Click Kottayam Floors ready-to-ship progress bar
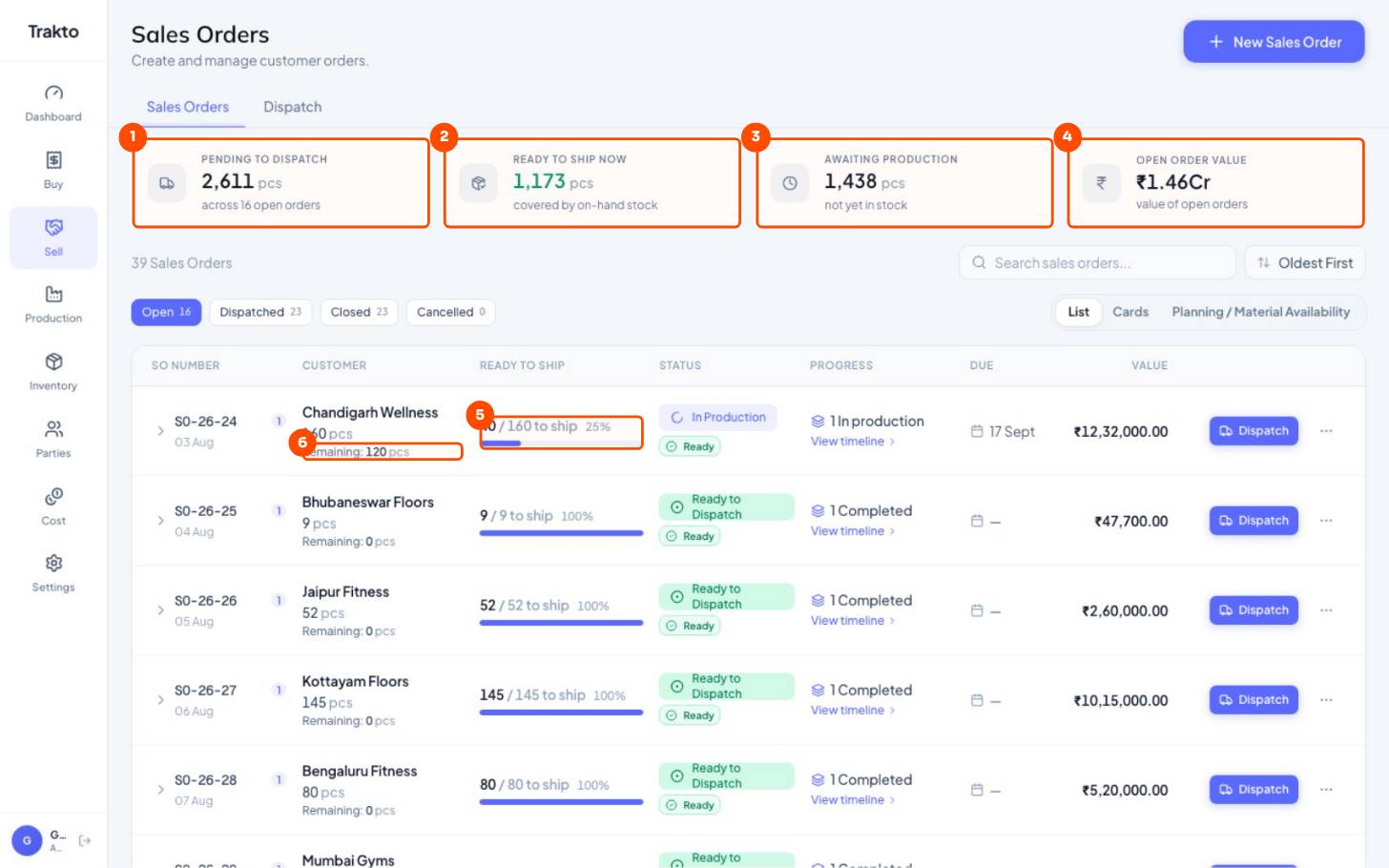 click(561, 713)
